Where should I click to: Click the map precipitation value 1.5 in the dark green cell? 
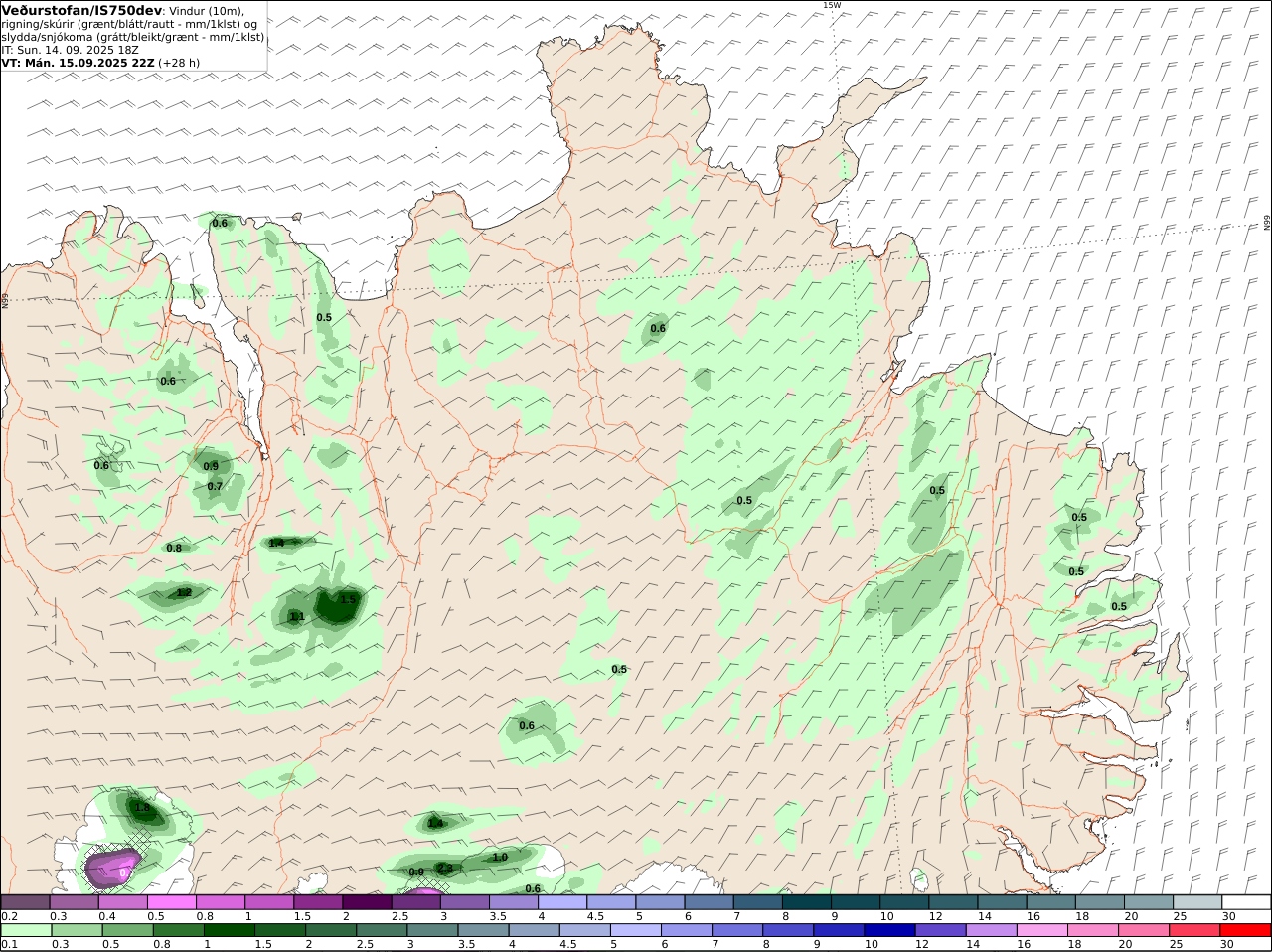pos(348,599)
